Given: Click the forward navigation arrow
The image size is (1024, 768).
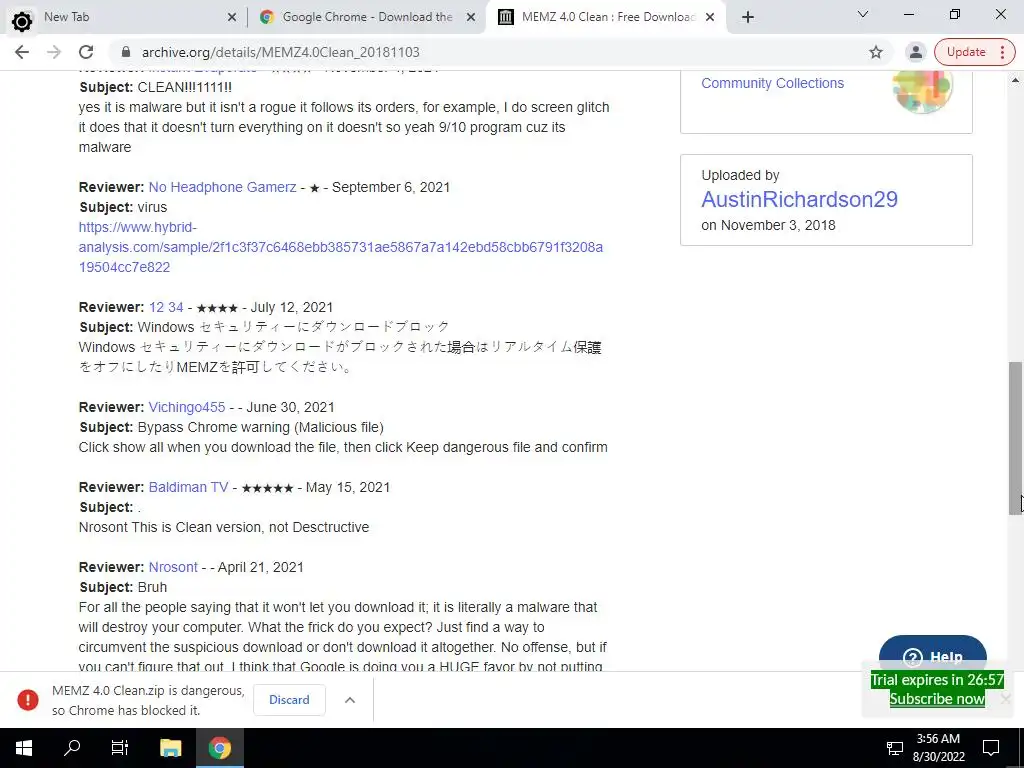Looking at the screenshot, I should tap(54, 52).
